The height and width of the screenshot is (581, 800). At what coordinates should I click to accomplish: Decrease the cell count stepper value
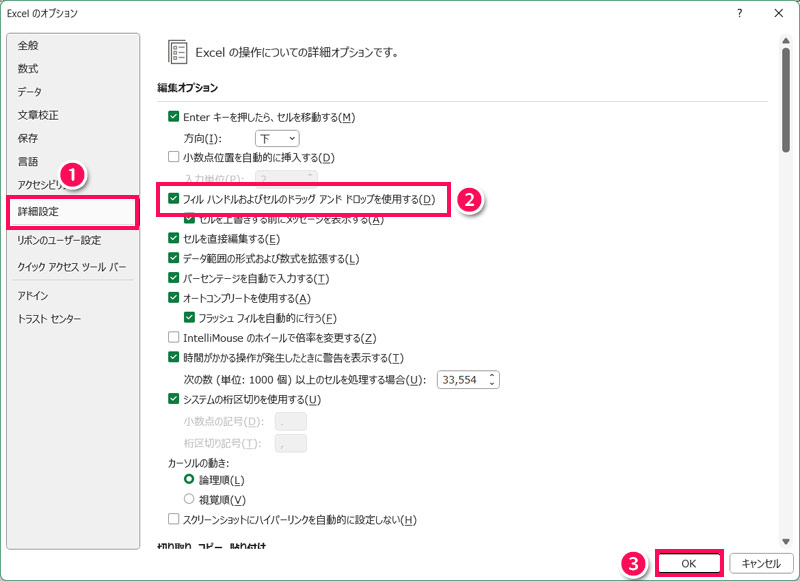[492, 383]
